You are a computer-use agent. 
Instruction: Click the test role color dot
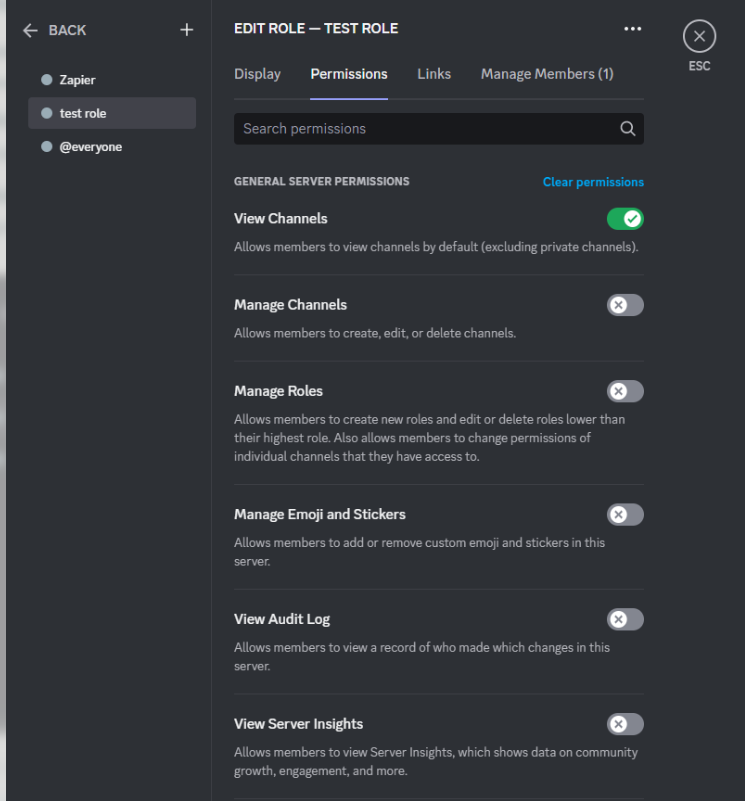click(46, 113)
